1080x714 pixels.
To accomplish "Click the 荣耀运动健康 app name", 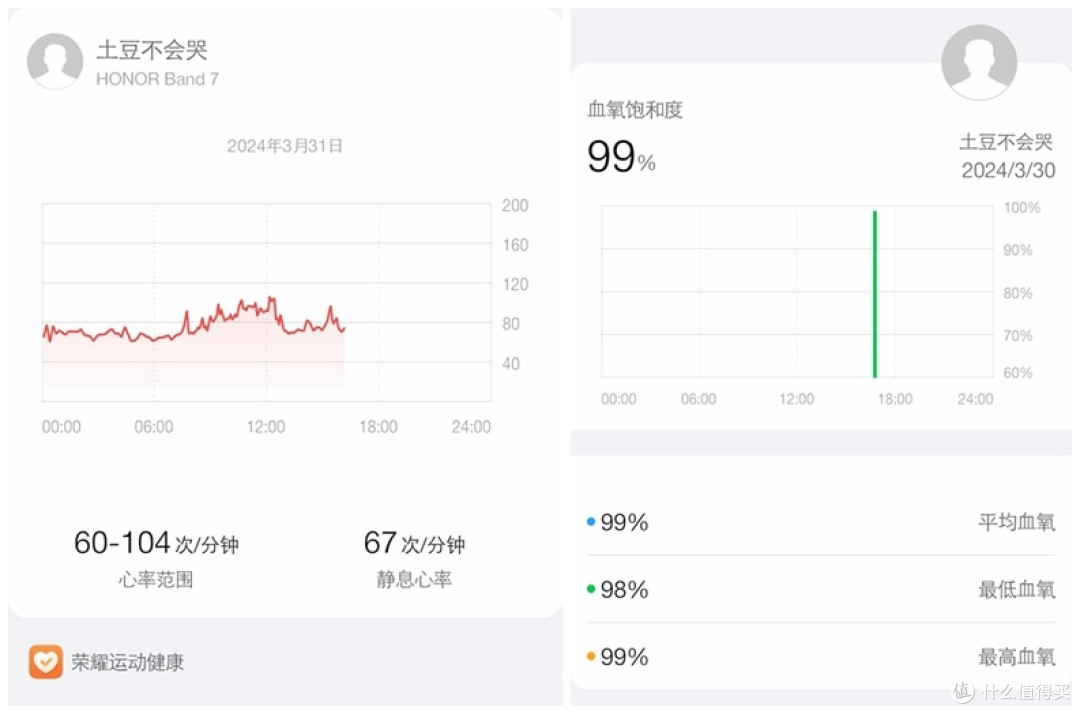I will [127, 662].
